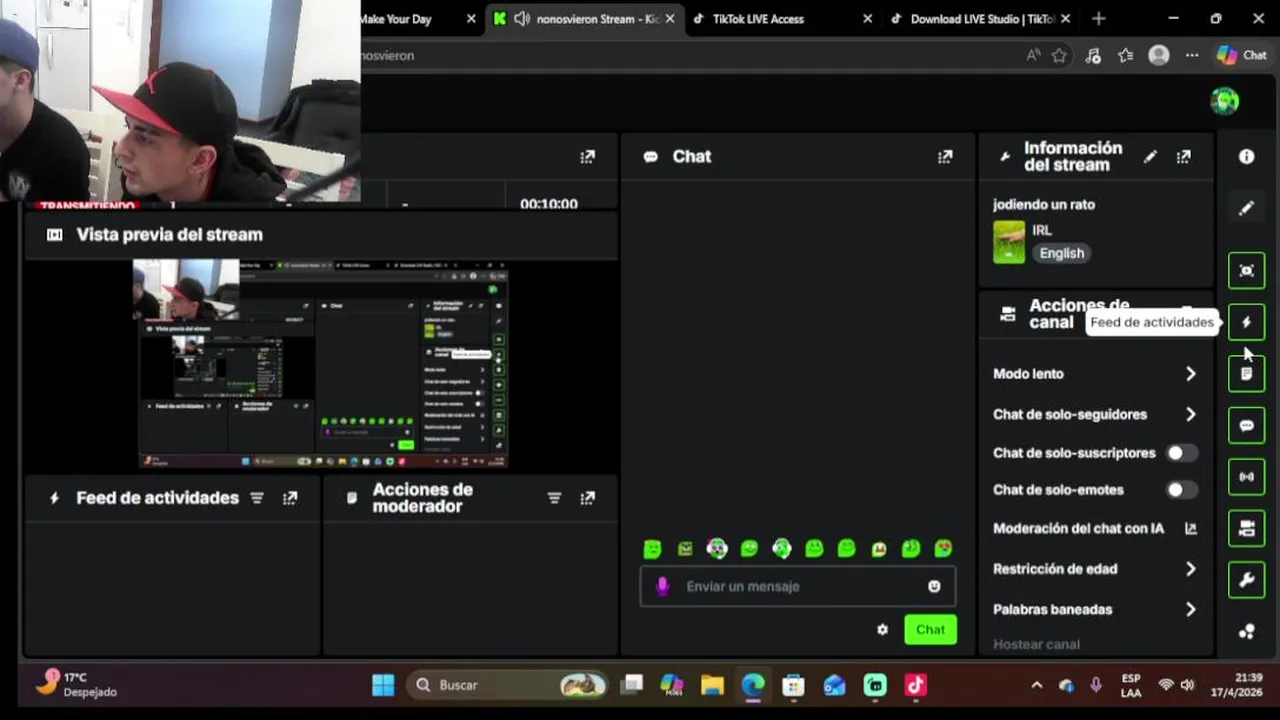Open Moderación del chat con IA link icon
The image size is (1280, 720).
click(x=1190, y=528)
